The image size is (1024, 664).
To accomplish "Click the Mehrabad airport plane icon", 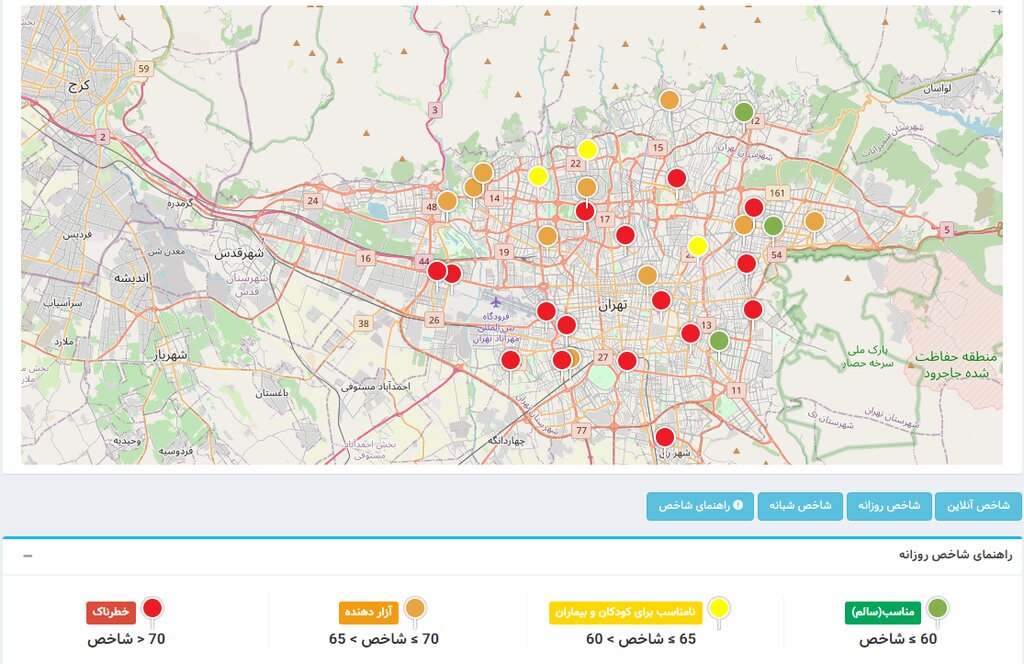I will tap(496, 300).
